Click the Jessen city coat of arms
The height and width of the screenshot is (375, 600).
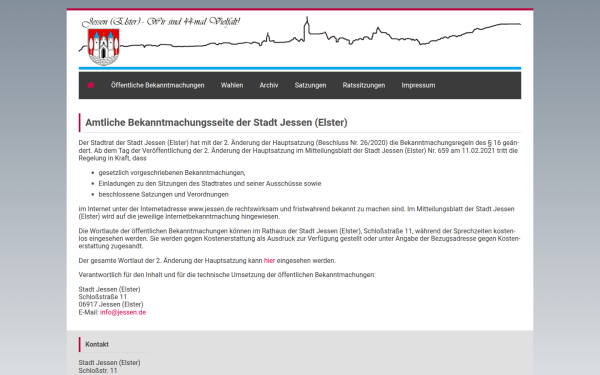point(103,47)
